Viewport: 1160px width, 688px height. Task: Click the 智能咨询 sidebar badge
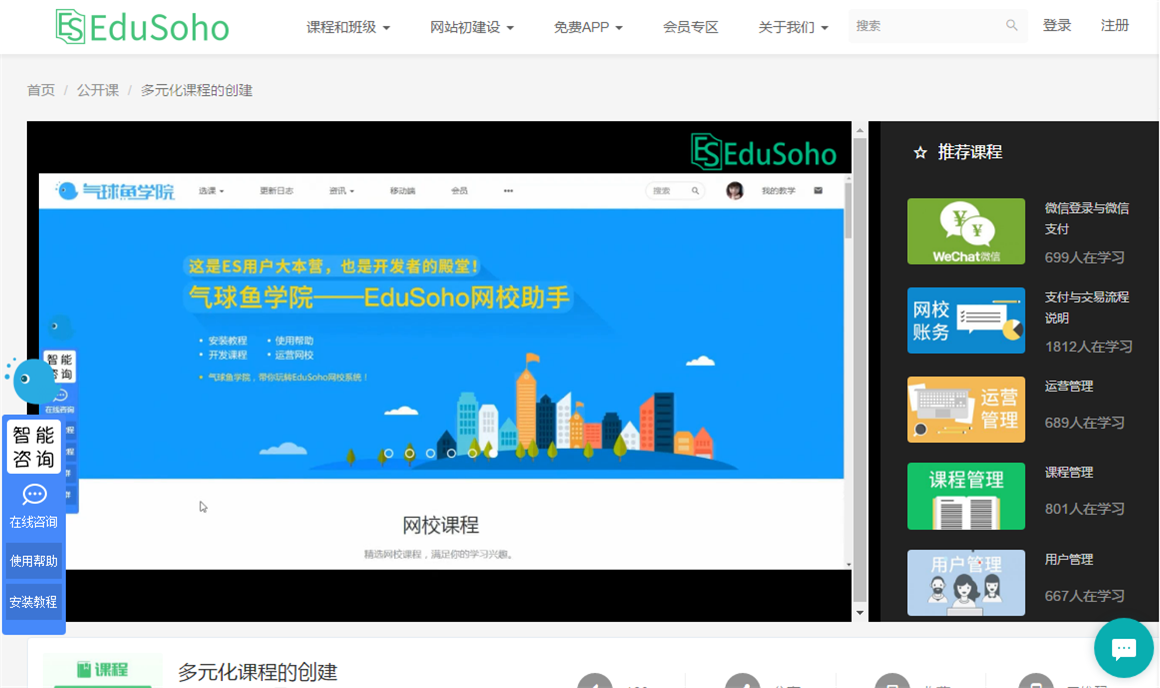click(33, 447)
